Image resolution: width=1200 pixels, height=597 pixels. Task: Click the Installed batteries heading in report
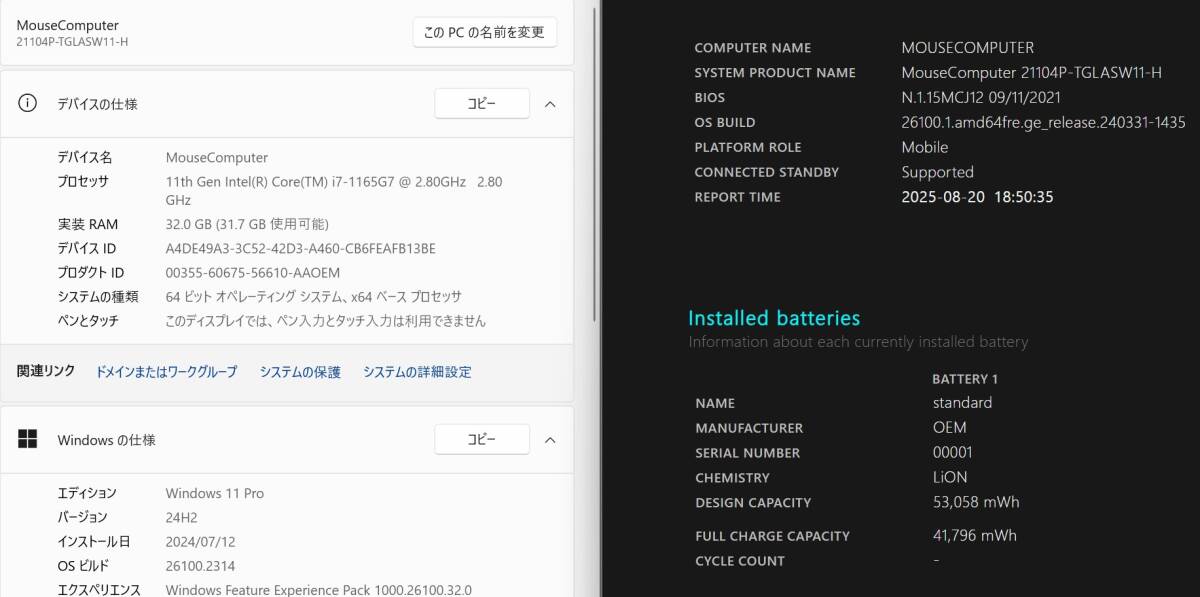[774, 318]
